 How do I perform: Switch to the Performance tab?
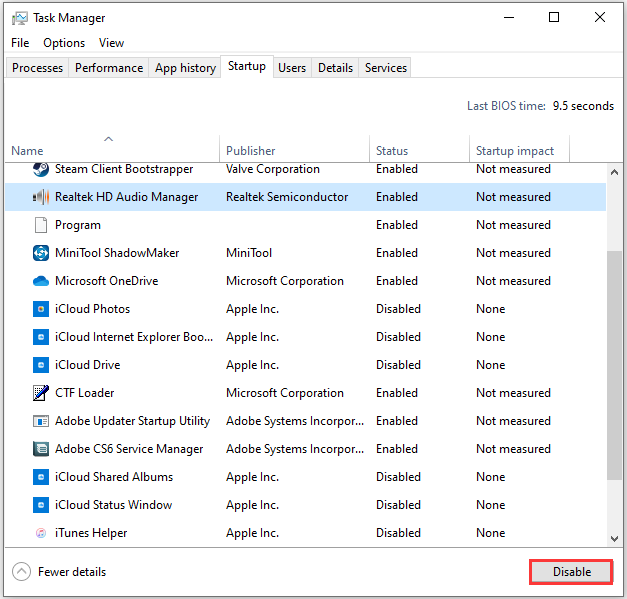[x=109, y=68]
